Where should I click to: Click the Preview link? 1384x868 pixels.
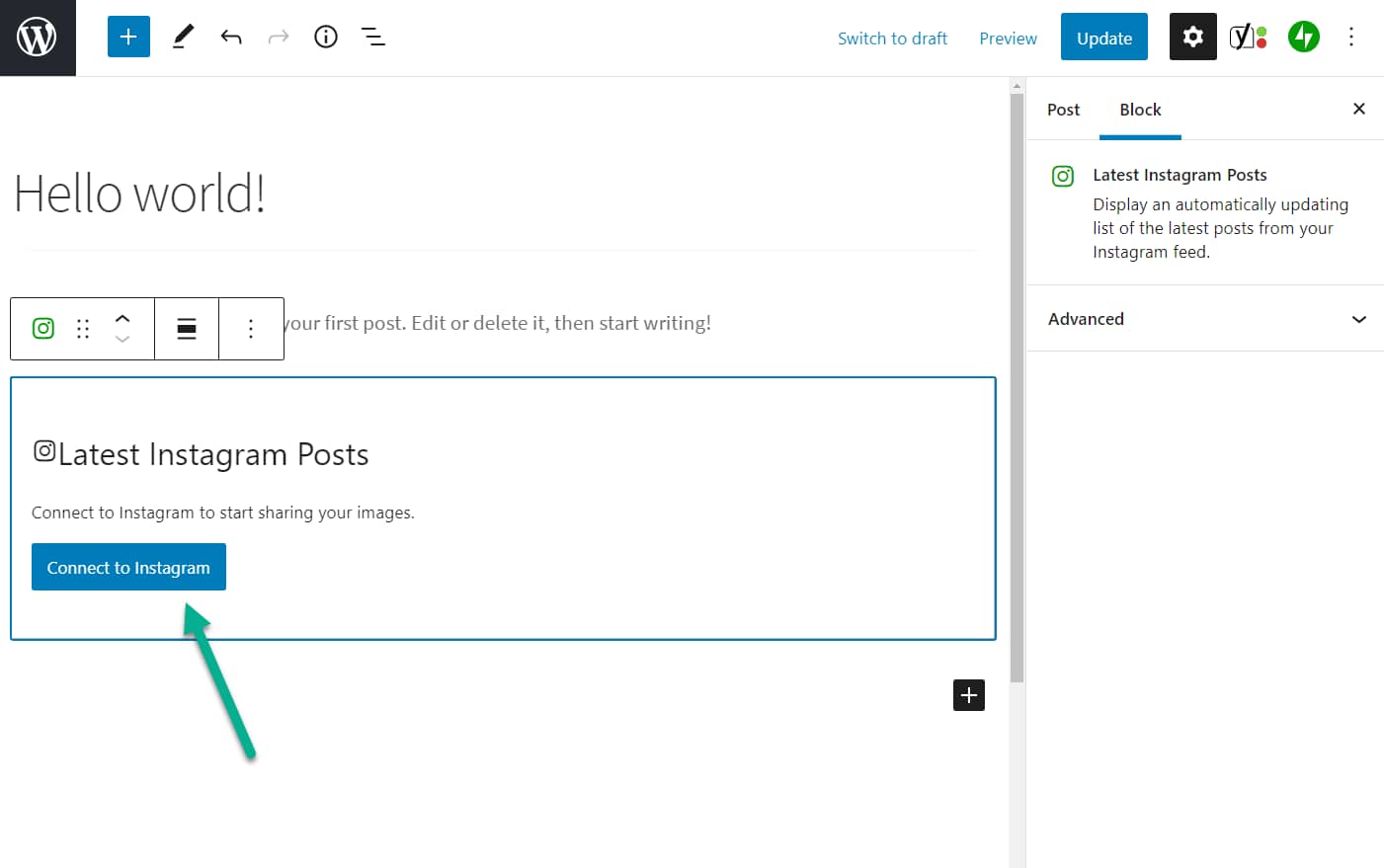[1008, 39]
